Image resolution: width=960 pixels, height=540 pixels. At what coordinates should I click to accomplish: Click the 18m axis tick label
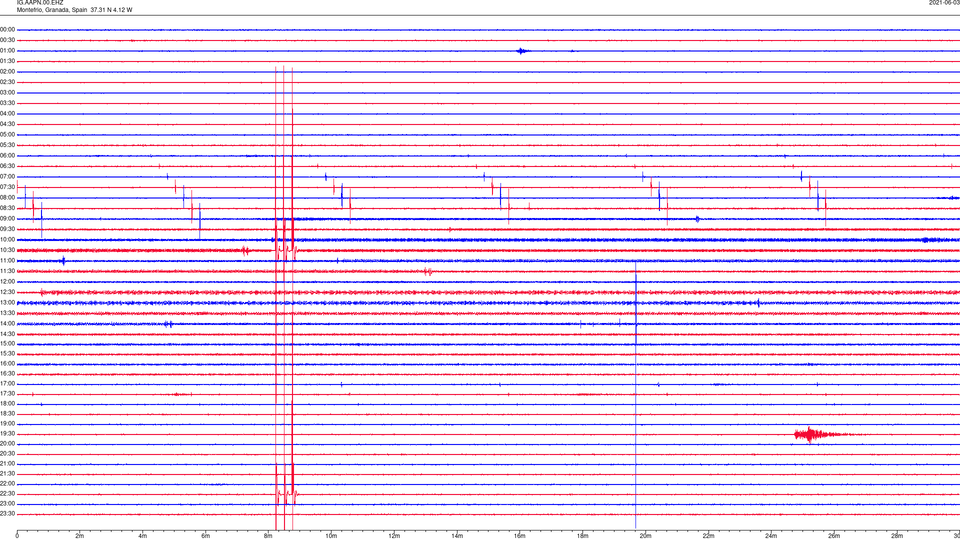click(582, 536)
